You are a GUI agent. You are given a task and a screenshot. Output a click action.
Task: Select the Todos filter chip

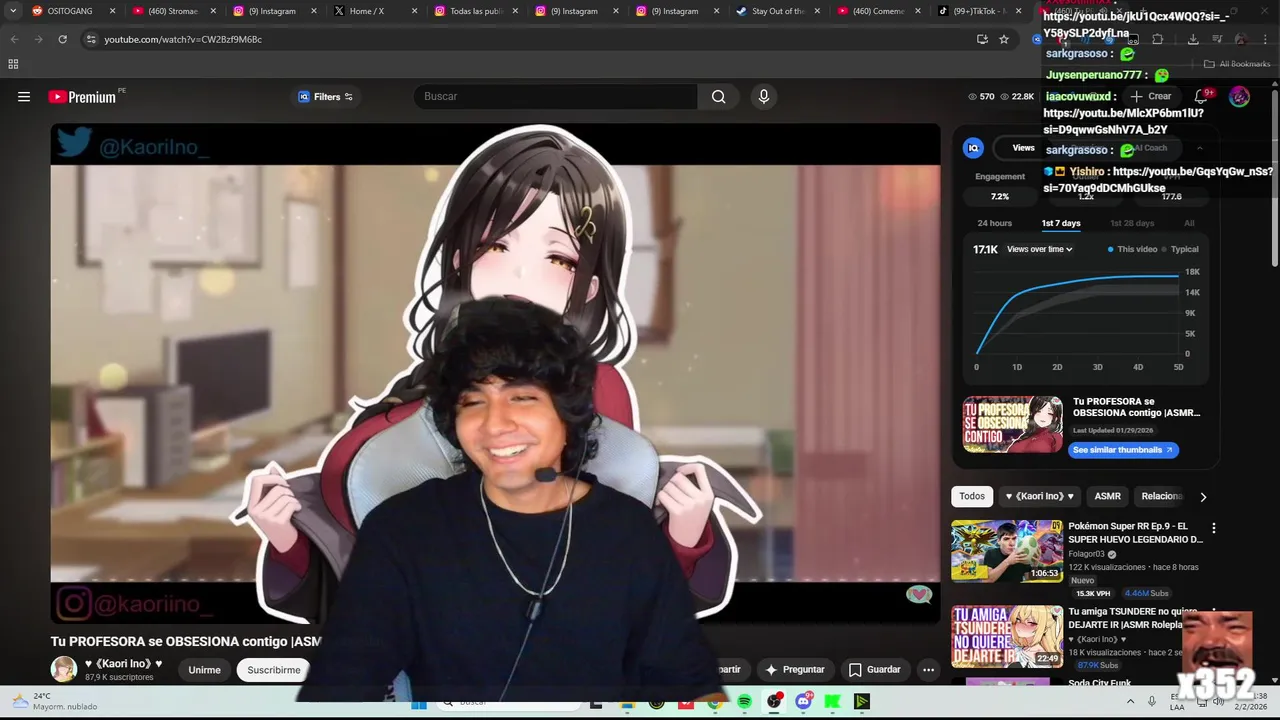pos(972,496)
